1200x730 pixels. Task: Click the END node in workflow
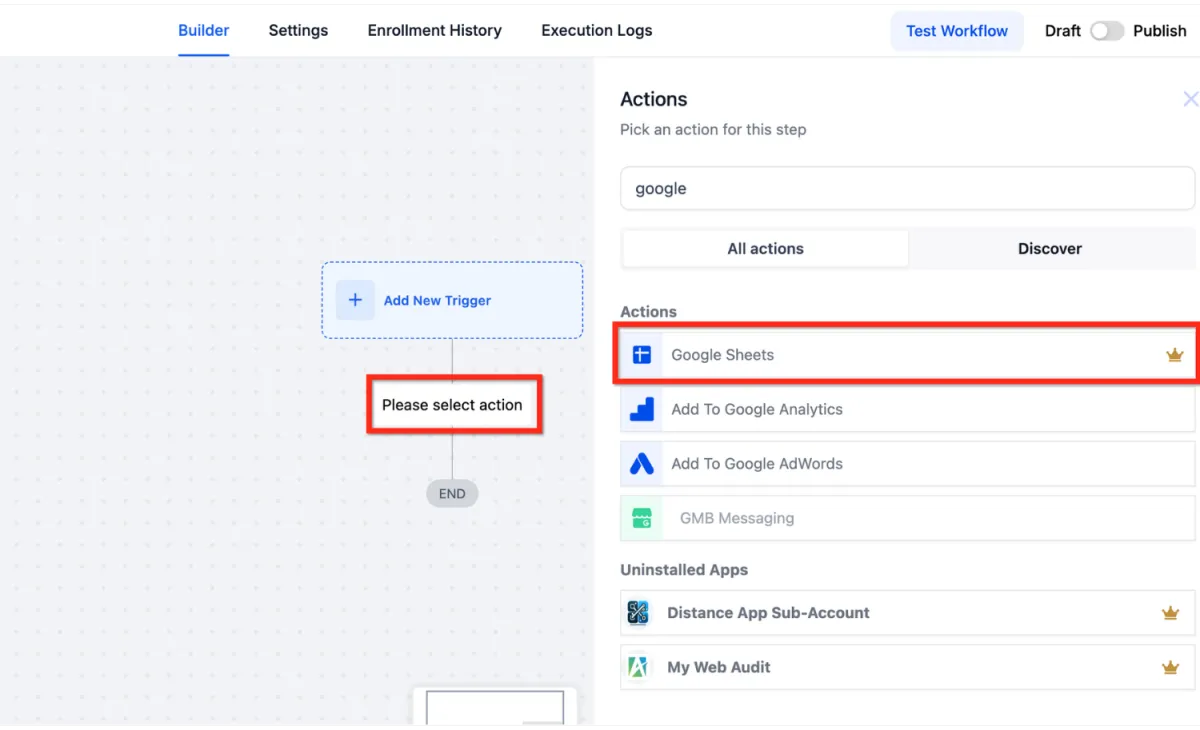pyautogui.click(x=452, y=493)
